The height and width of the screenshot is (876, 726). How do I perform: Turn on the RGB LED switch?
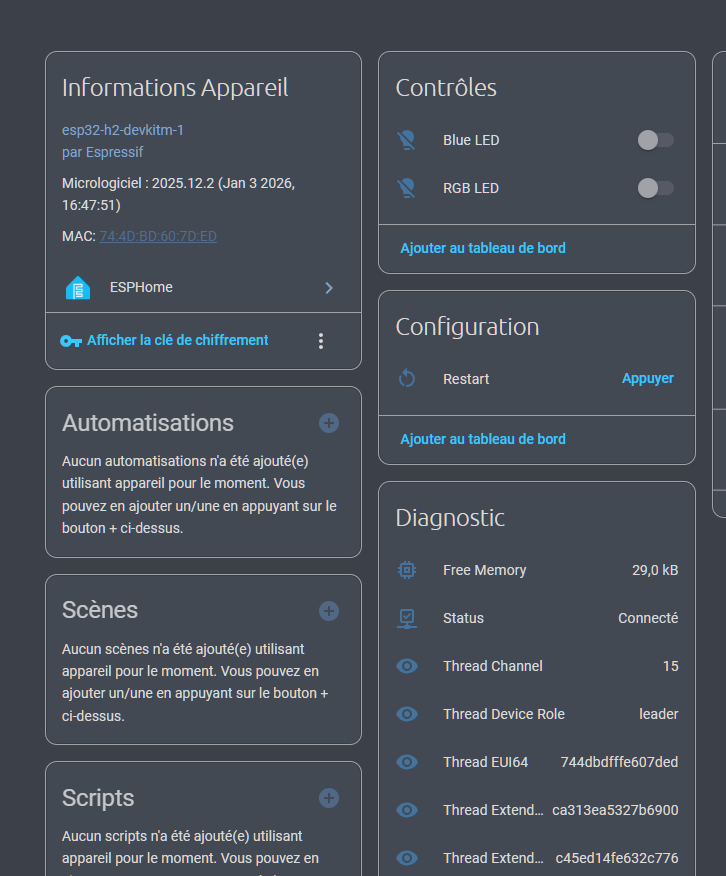(x=655, y=188)
